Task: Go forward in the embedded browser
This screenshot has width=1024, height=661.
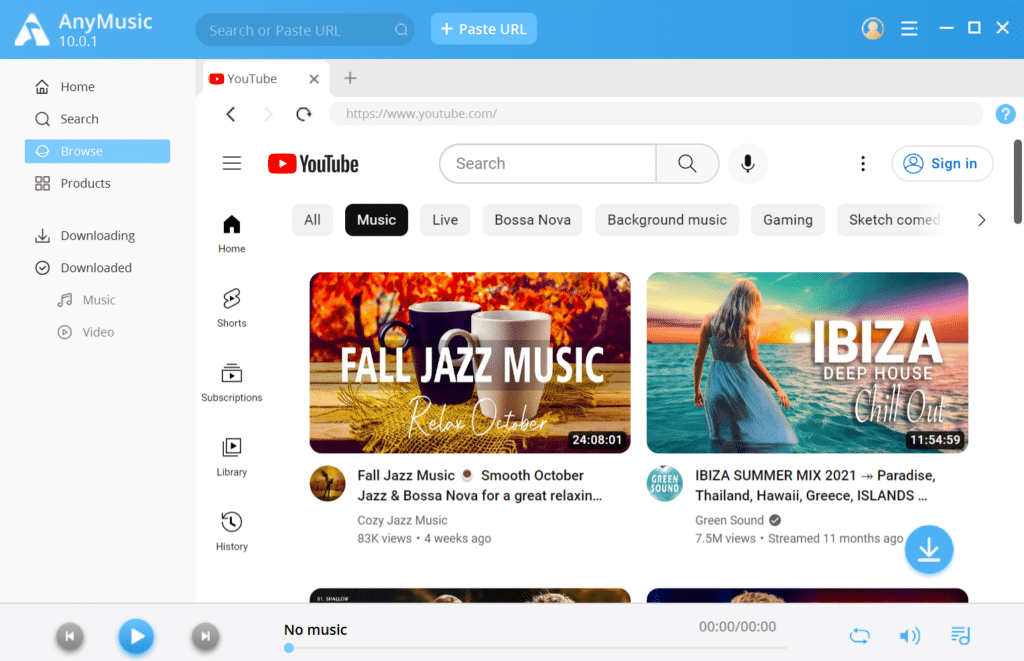Action: (268, 114)
